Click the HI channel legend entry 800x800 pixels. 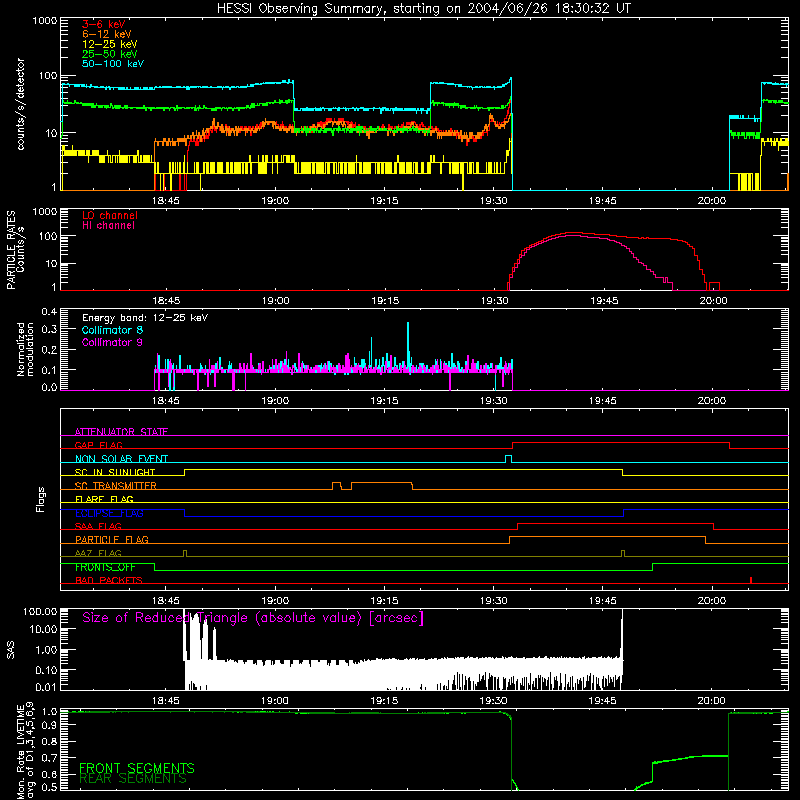[108, 226]
